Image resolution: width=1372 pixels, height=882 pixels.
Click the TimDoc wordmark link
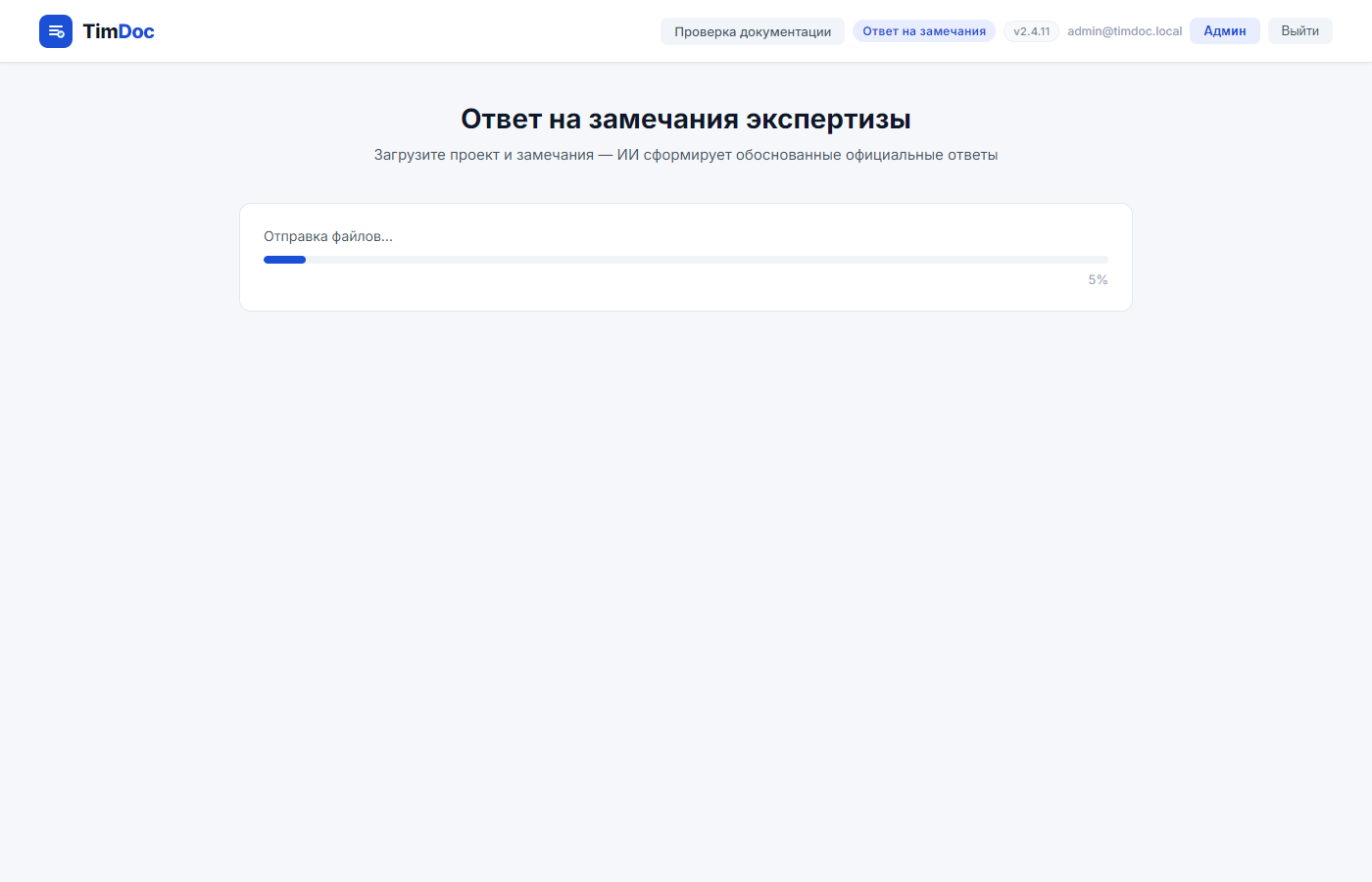(118, 30)
